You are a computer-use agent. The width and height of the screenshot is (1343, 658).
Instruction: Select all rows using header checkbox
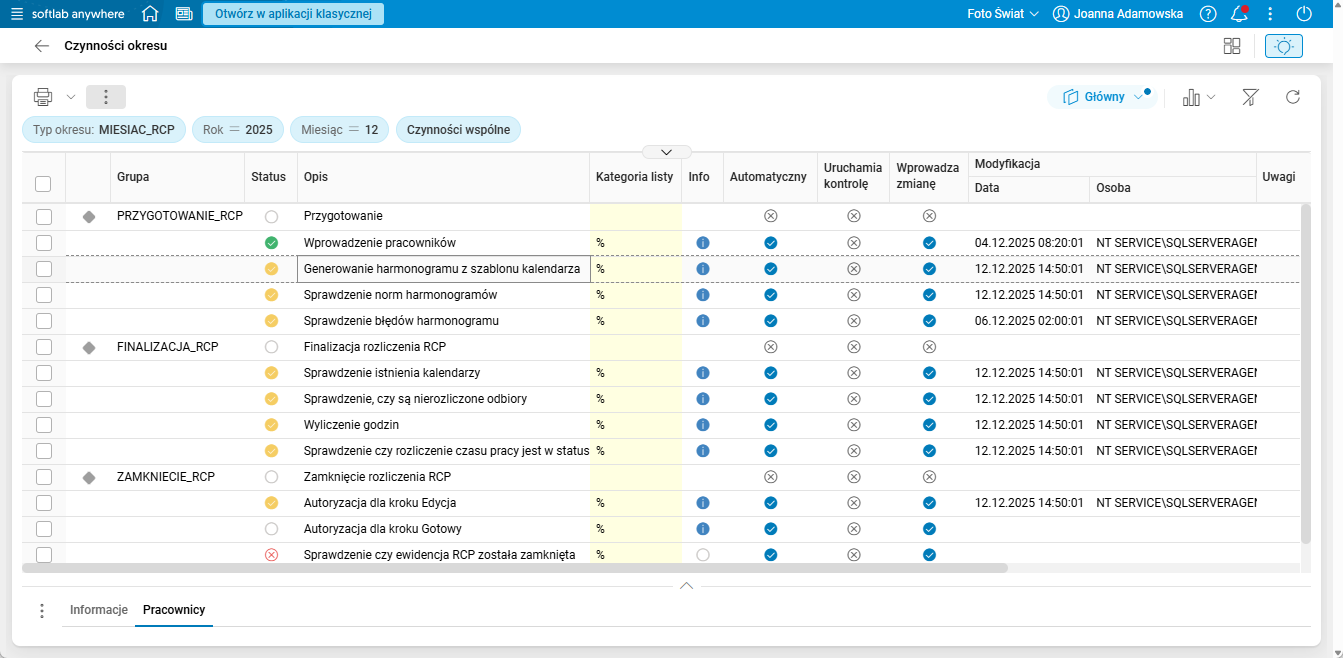click(43, 183)
